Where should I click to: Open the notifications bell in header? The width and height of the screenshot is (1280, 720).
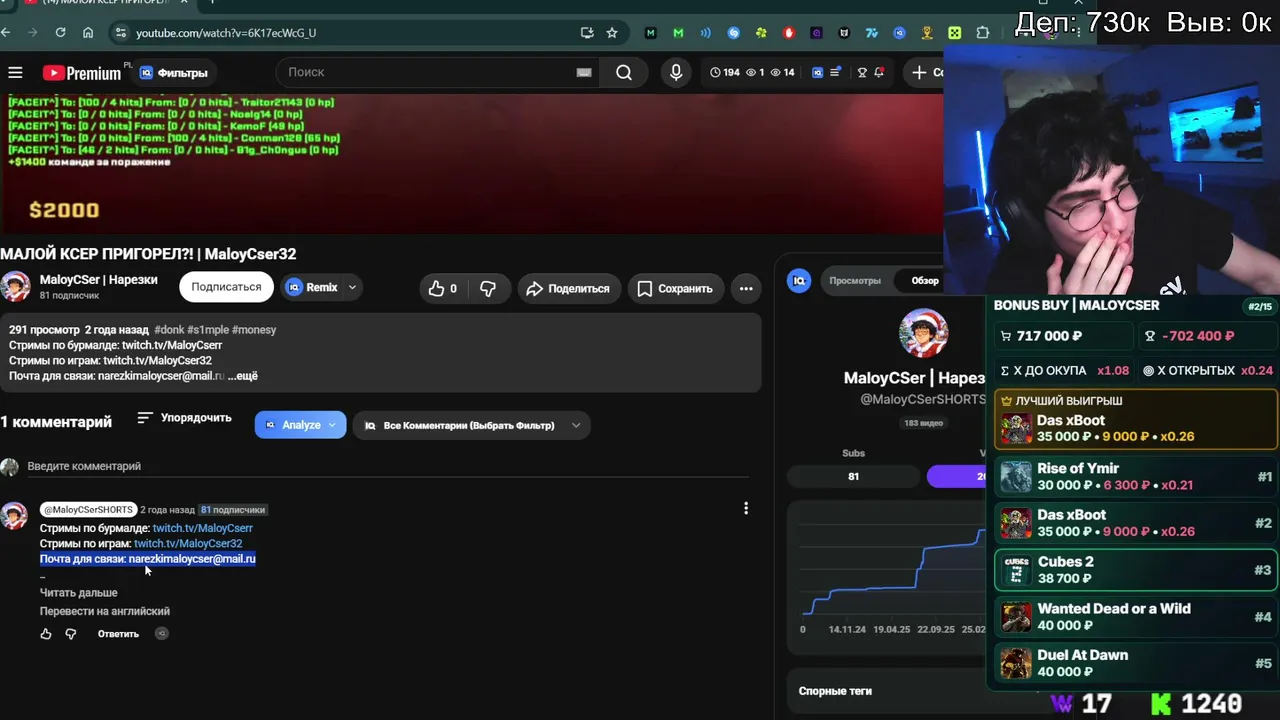coord(879,72)
